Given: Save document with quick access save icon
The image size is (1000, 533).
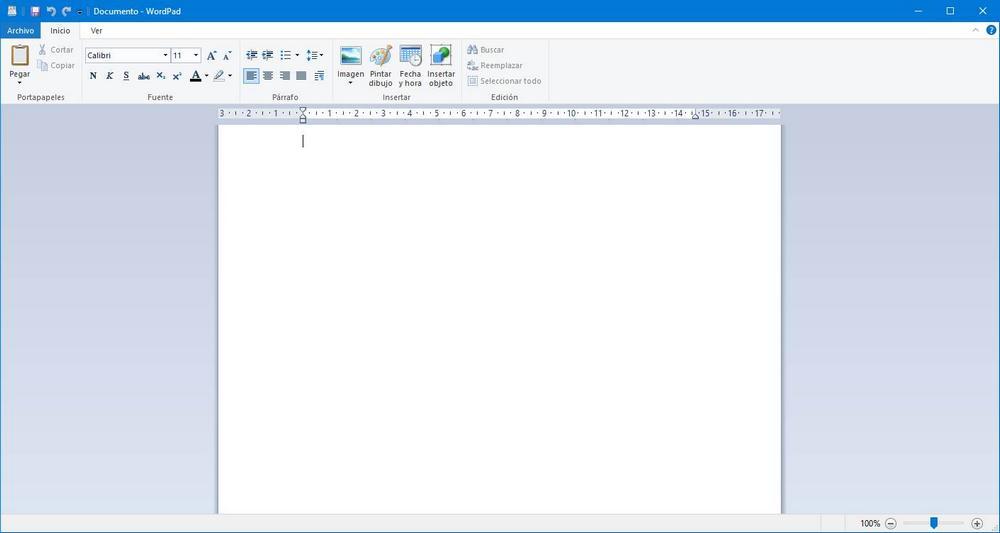Looking at the screenshot, I should (35, 11).
